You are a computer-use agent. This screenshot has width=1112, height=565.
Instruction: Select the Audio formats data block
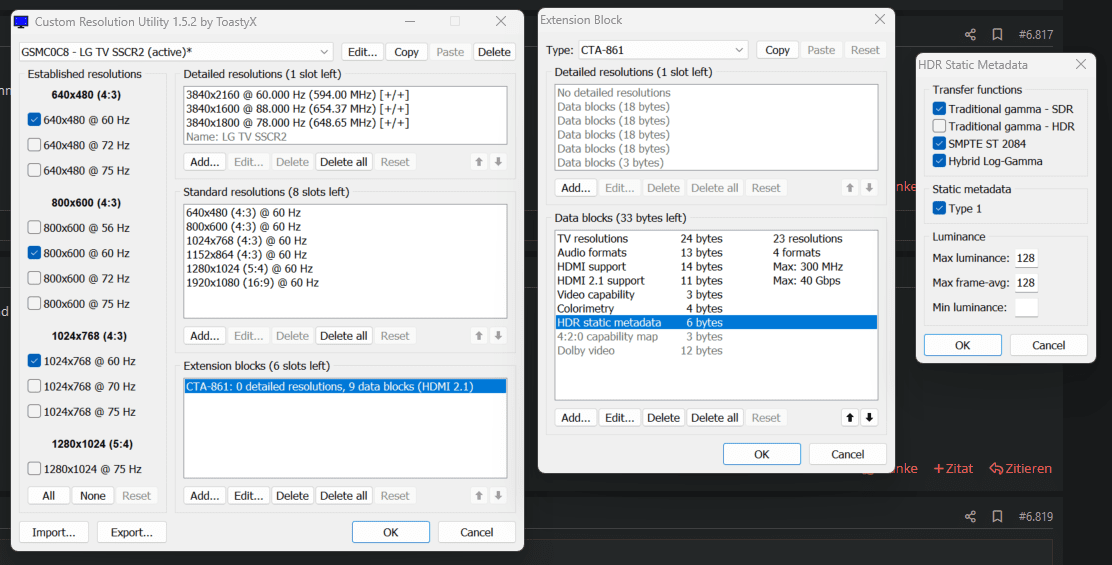click(x=716, y=252)
